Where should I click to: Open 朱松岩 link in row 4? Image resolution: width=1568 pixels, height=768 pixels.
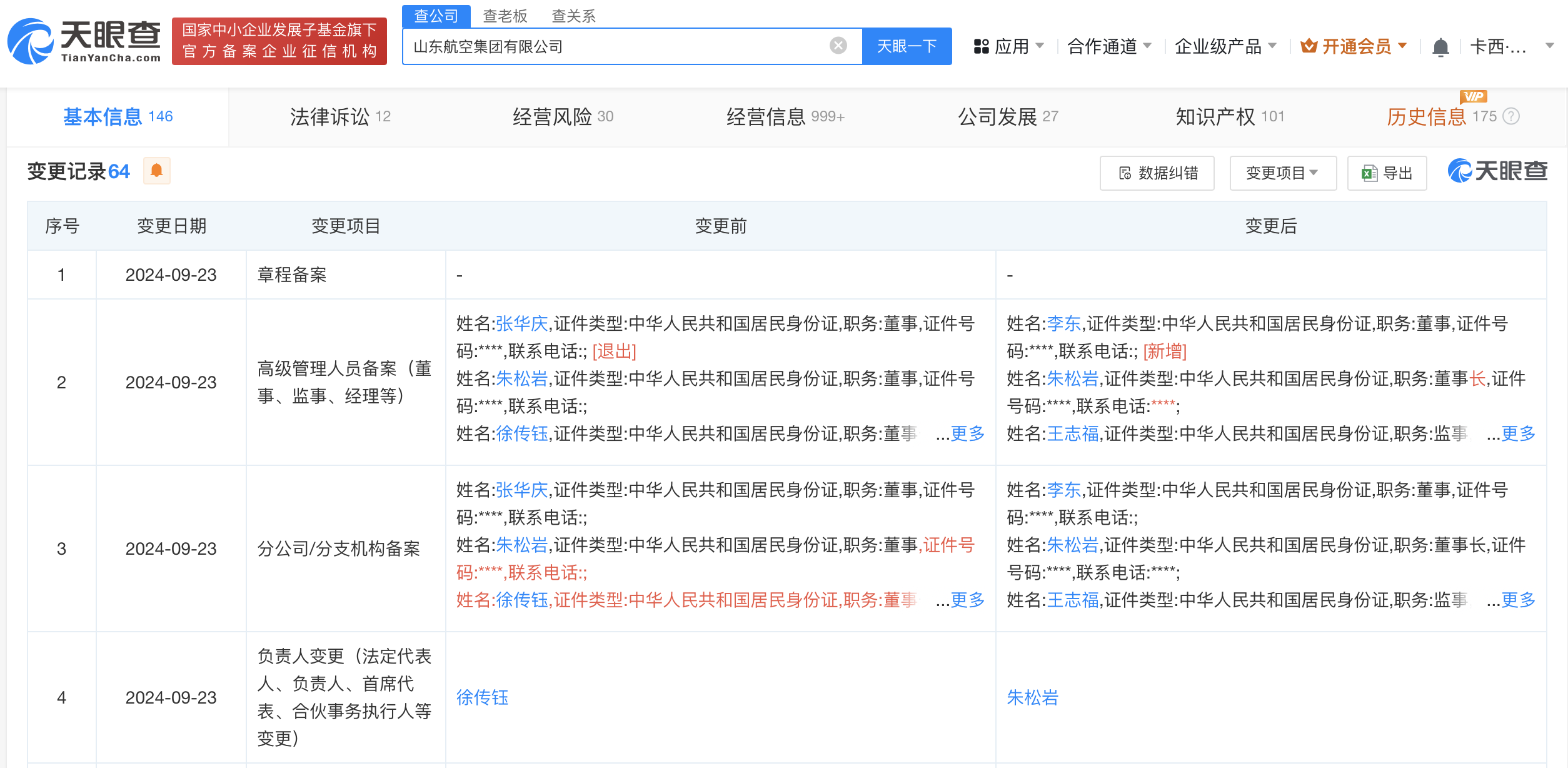pyautogui.click(x=1033, y=698)
